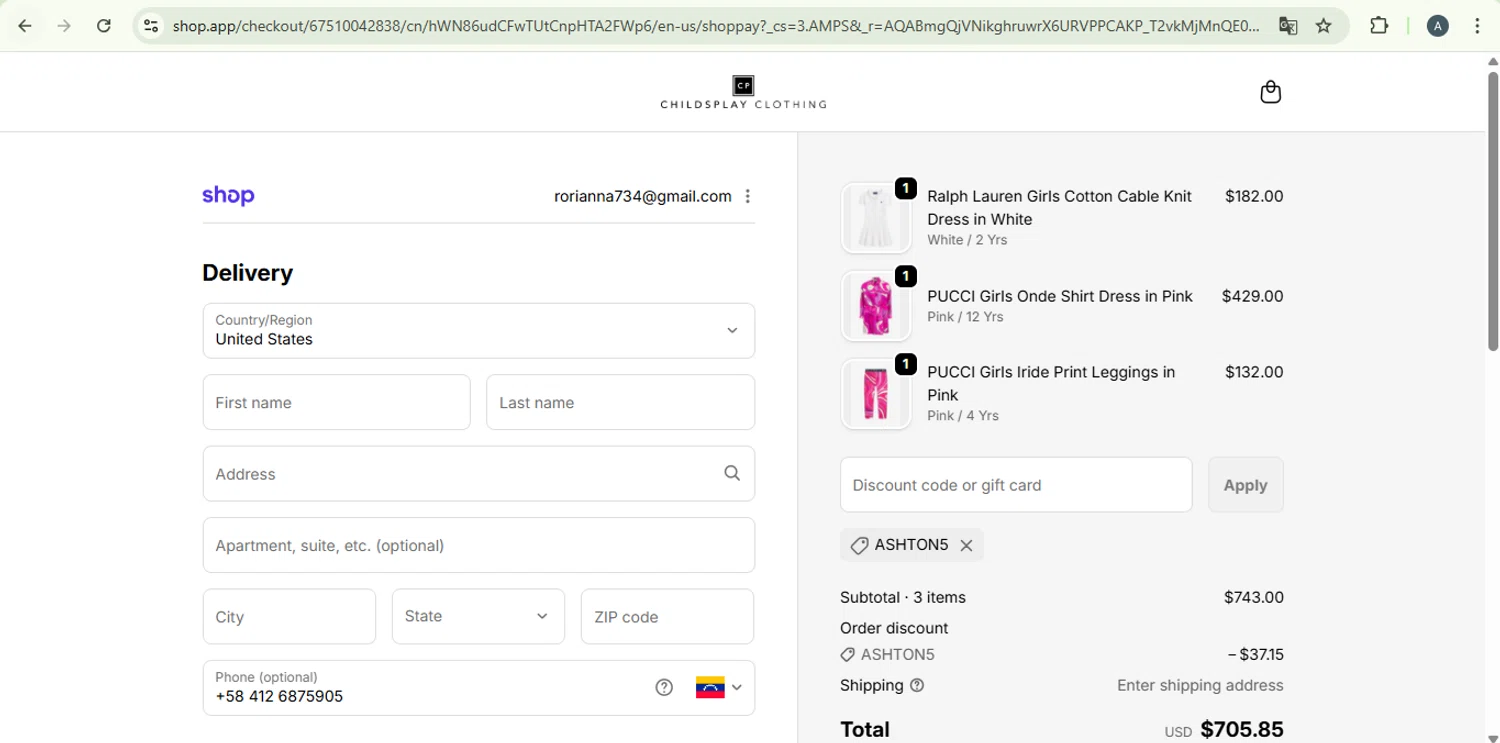The height and width of the screenshot is (743, 1500).
Task: View site information icon in address bar
Action: click(x=151, y=26)
